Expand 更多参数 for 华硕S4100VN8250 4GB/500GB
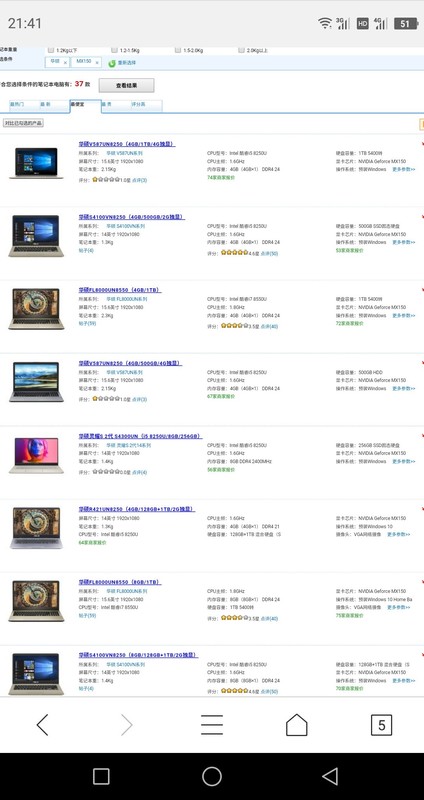424x800 pixels. [x=404, y=242]
